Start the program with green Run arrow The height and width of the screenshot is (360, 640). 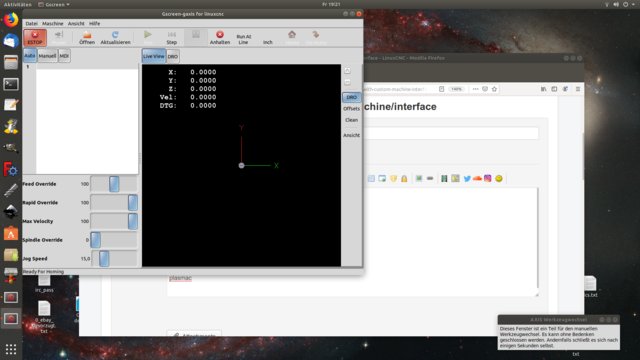(148, 38)
